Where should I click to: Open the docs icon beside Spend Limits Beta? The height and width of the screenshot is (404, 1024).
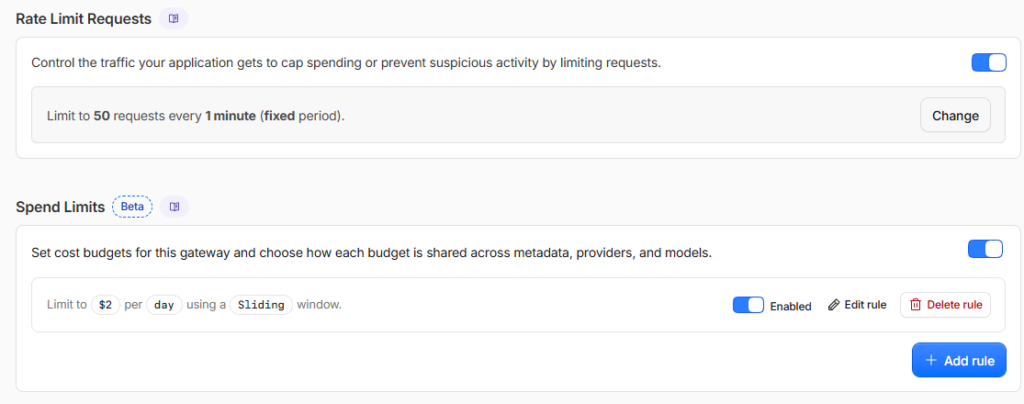coord(174,207)
